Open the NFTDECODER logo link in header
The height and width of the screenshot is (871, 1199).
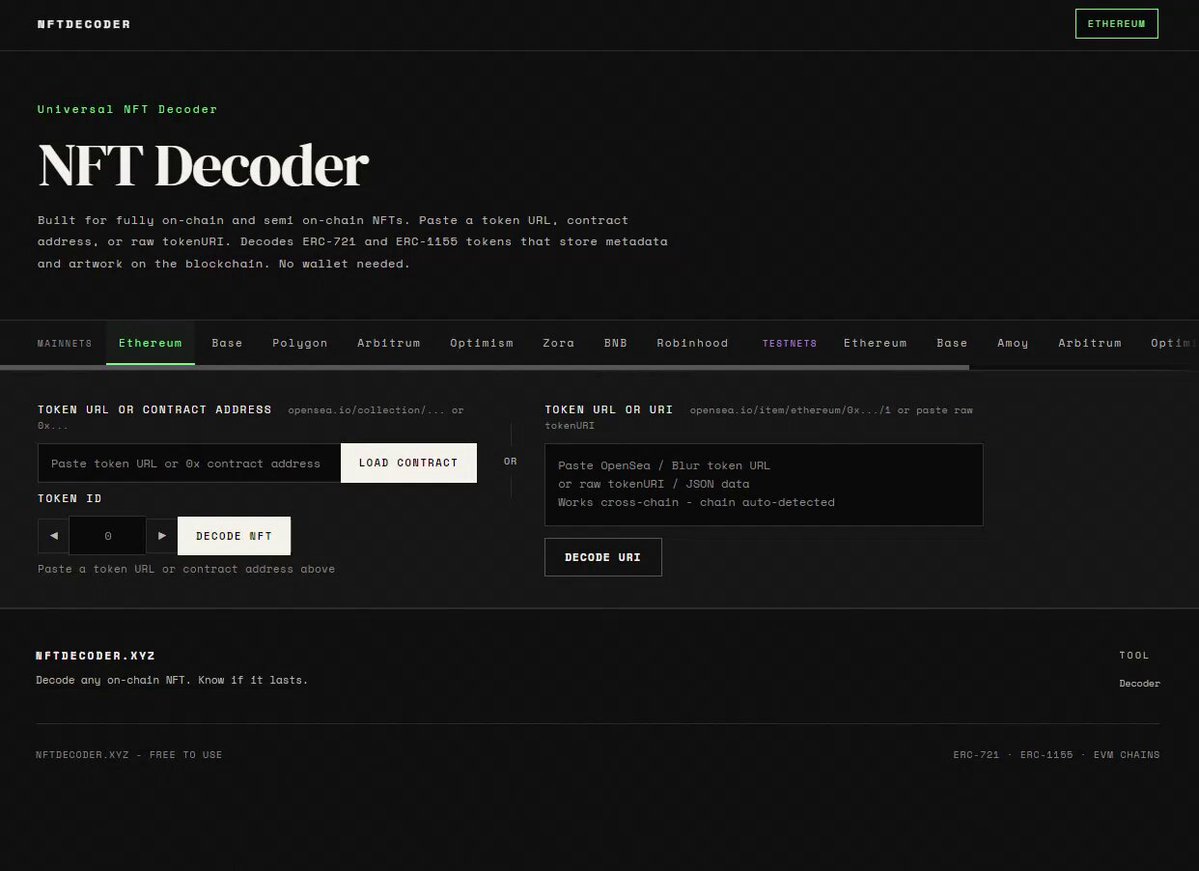tap(84, 24)
